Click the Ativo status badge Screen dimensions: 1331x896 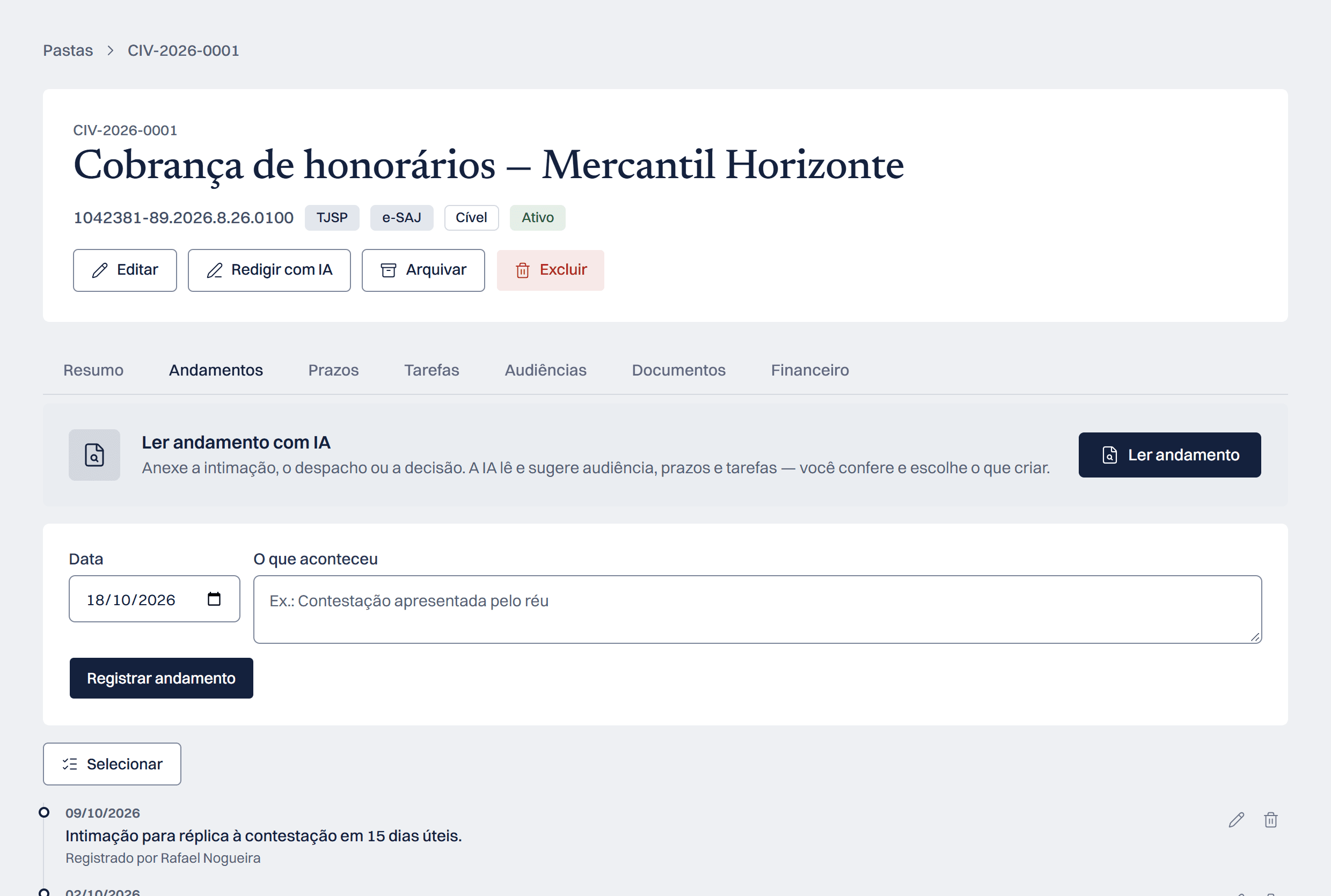point(537,218)
